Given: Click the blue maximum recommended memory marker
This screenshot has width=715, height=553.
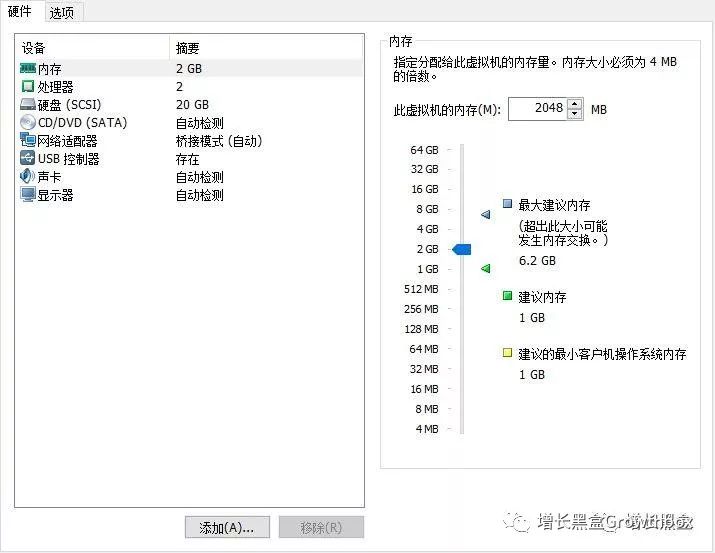Looking at the screenshot, I should pyautogui.click(x=486, y=214).
